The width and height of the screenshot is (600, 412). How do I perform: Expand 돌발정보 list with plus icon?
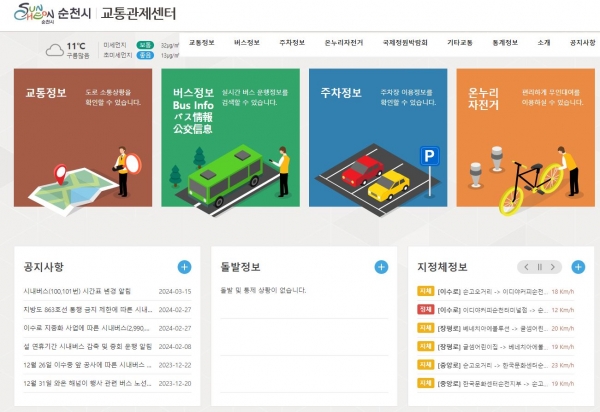click(x=381, y=267)
